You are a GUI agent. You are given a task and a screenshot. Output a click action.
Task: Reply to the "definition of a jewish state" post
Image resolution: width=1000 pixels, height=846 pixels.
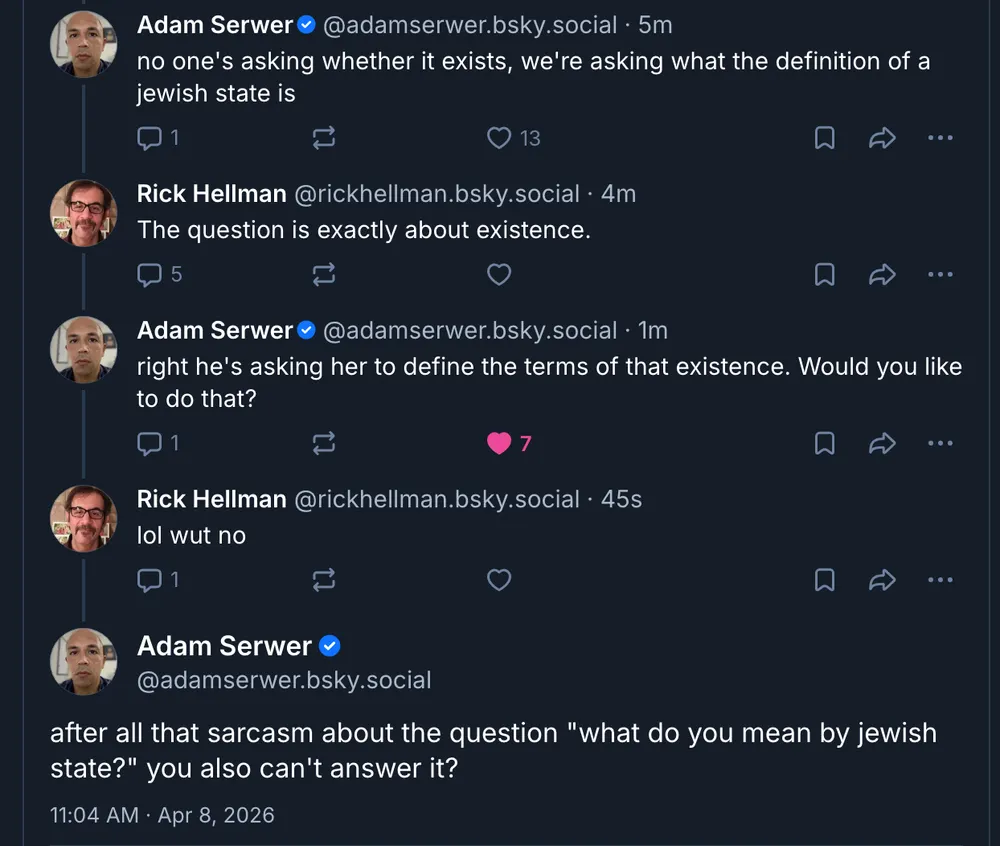click(x=149, y=138)
